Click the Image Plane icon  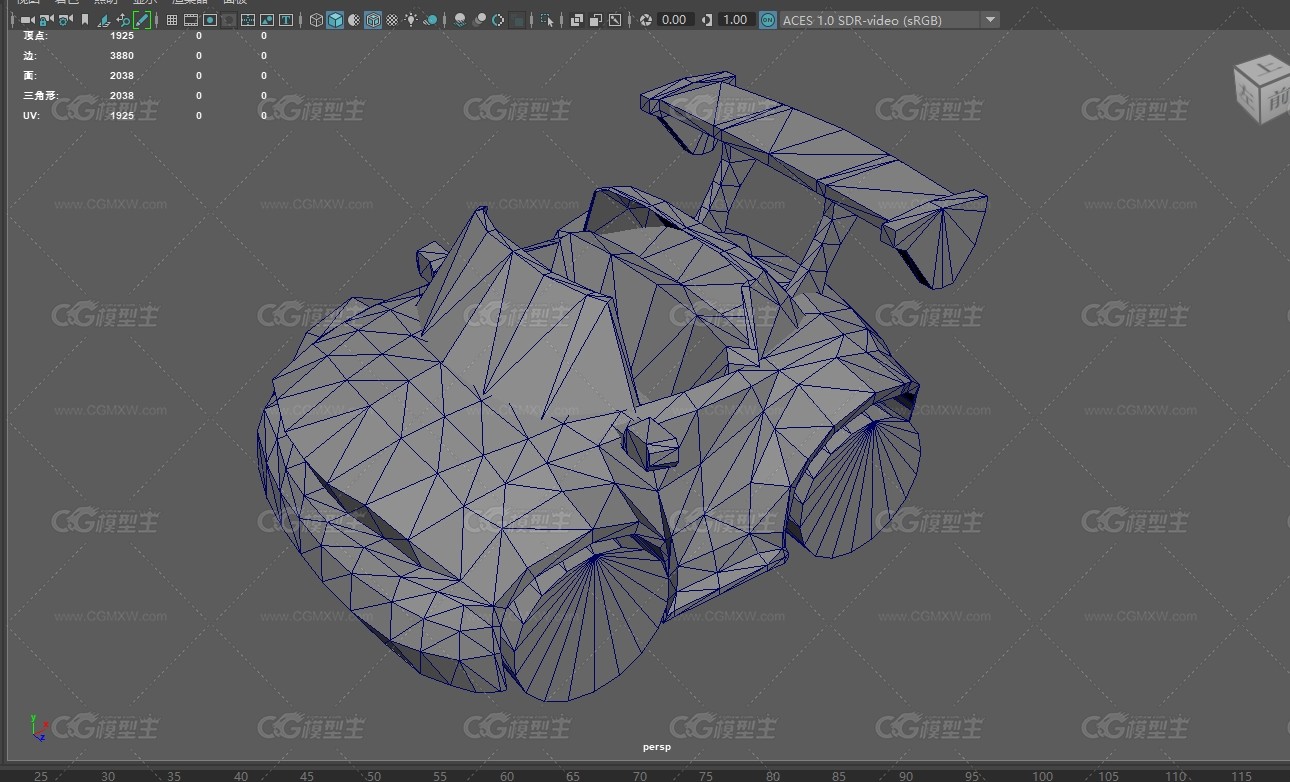[104, 20]
